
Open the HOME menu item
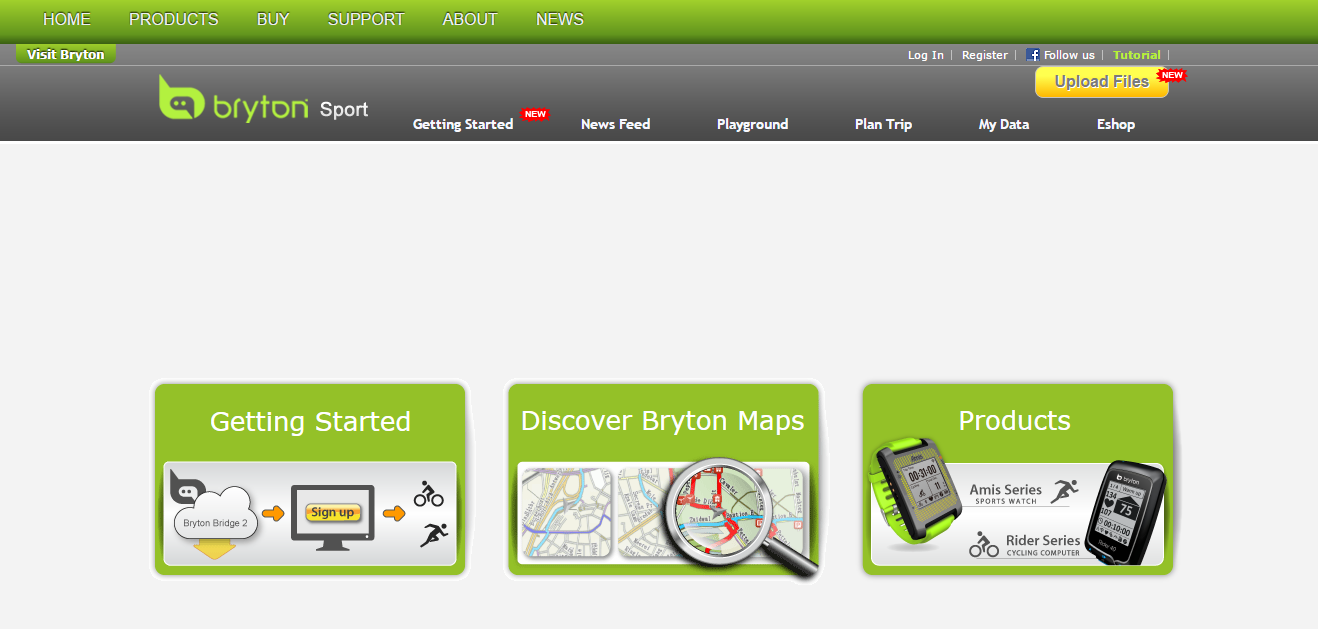click(x=67, y=19)
